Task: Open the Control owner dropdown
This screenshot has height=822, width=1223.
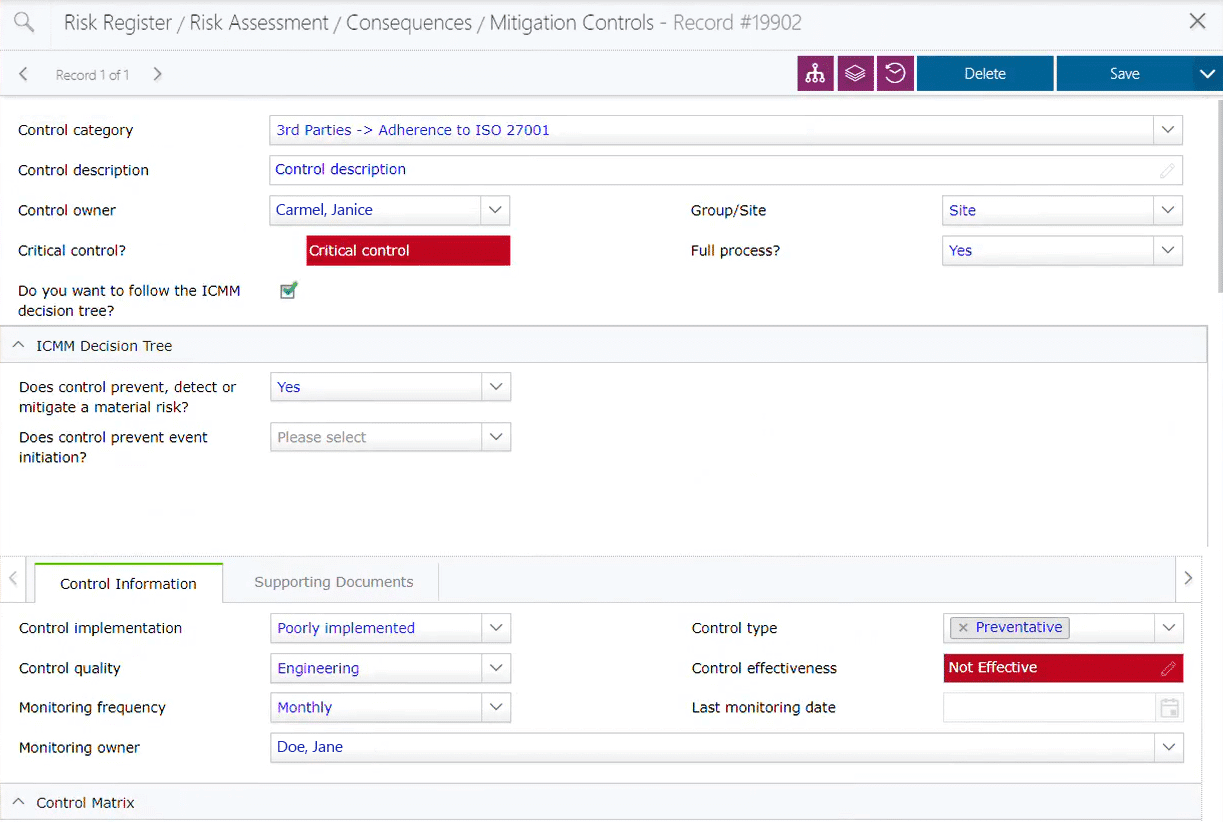Action: (x=495, y=210)
